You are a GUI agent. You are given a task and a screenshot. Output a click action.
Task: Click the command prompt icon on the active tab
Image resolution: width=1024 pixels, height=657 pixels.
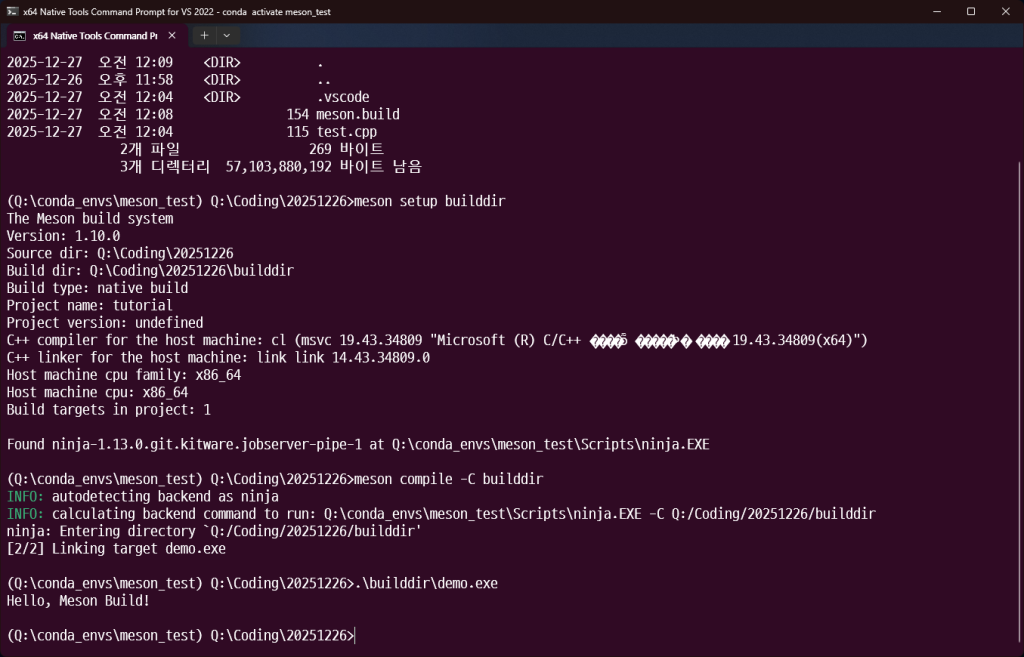pos(19,35)
